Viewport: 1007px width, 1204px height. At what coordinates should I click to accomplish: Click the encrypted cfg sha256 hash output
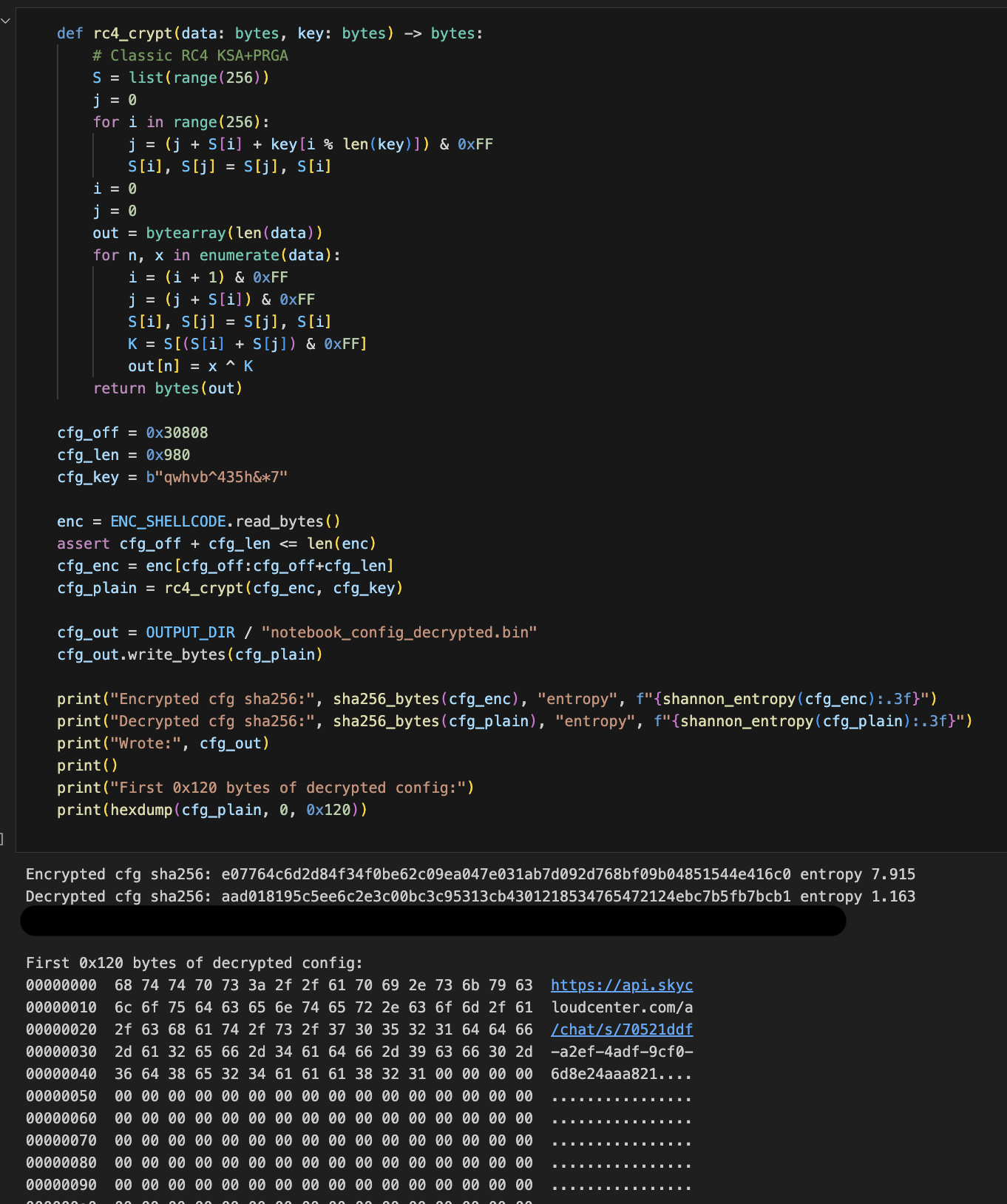point(506,874)
